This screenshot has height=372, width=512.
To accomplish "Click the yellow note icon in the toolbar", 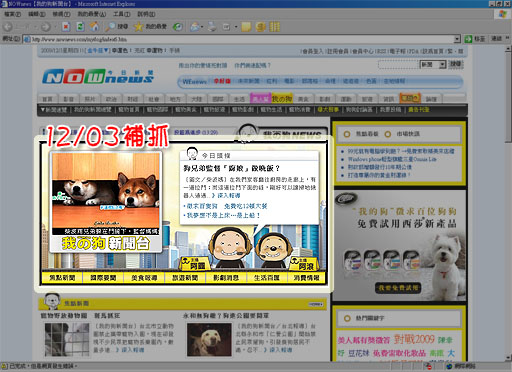I will click(246, 27).
